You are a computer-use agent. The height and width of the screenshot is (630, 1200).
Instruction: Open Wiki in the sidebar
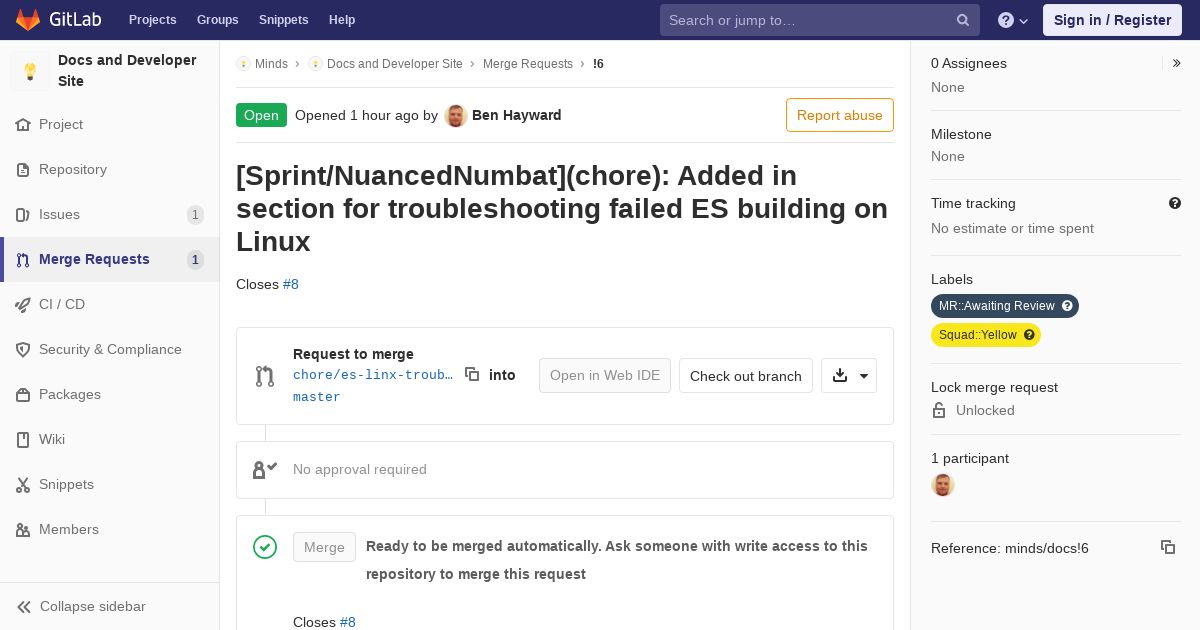pos(110,440)
